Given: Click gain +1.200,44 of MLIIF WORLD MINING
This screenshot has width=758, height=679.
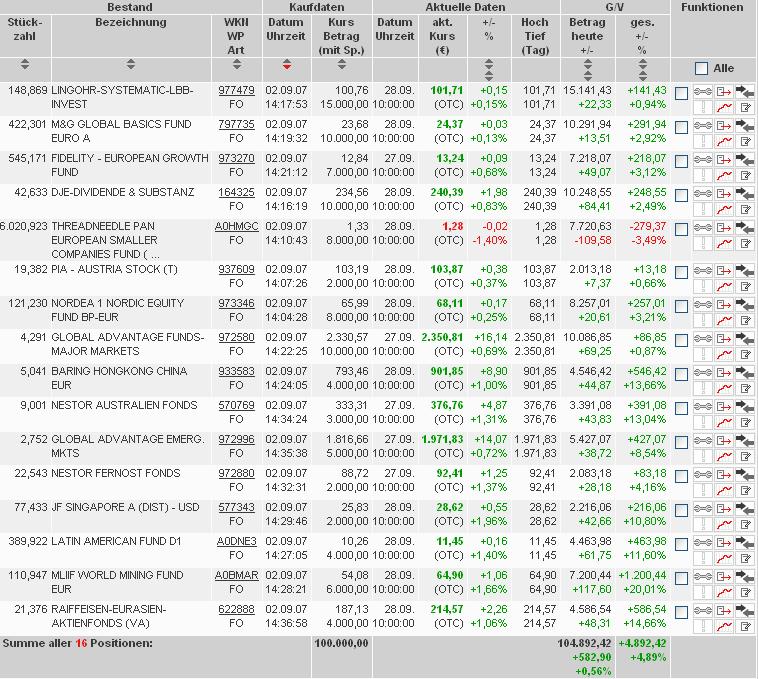Looking at the screenshot, I should [x=642, y=576].
